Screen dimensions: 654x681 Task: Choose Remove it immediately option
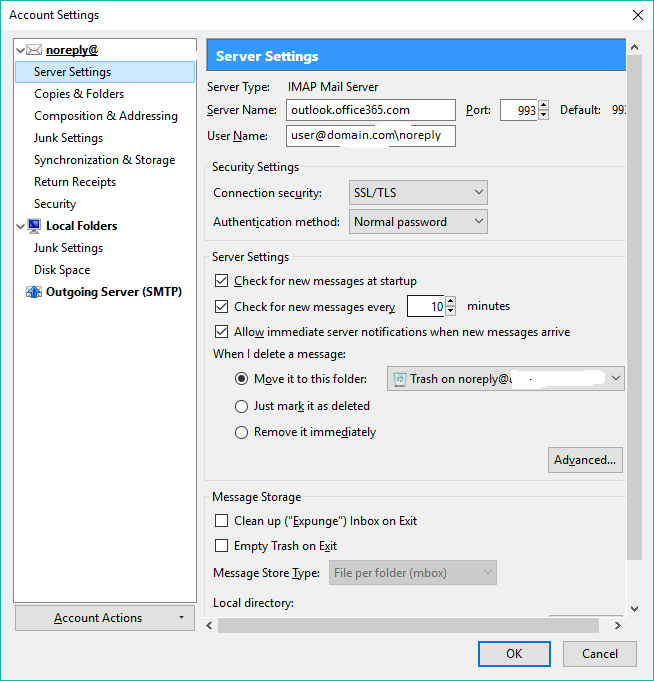click(x=241, y=432)
